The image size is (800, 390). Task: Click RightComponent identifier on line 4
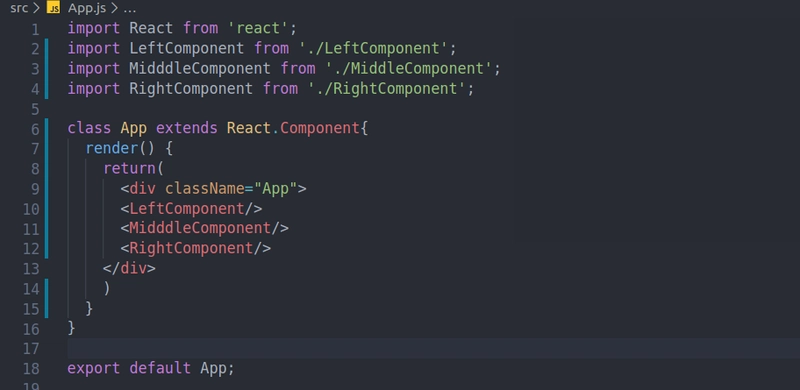[191, 88]
